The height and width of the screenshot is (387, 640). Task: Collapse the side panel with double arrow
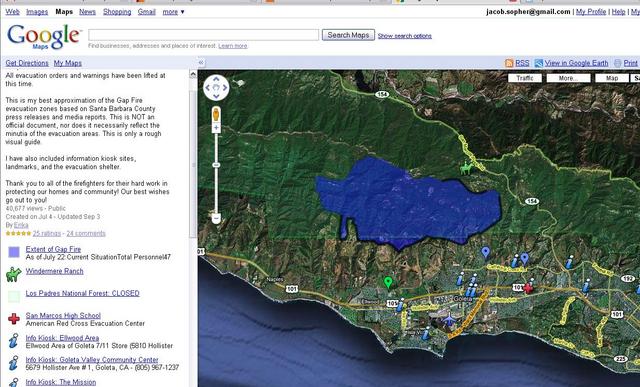[201, 63]
